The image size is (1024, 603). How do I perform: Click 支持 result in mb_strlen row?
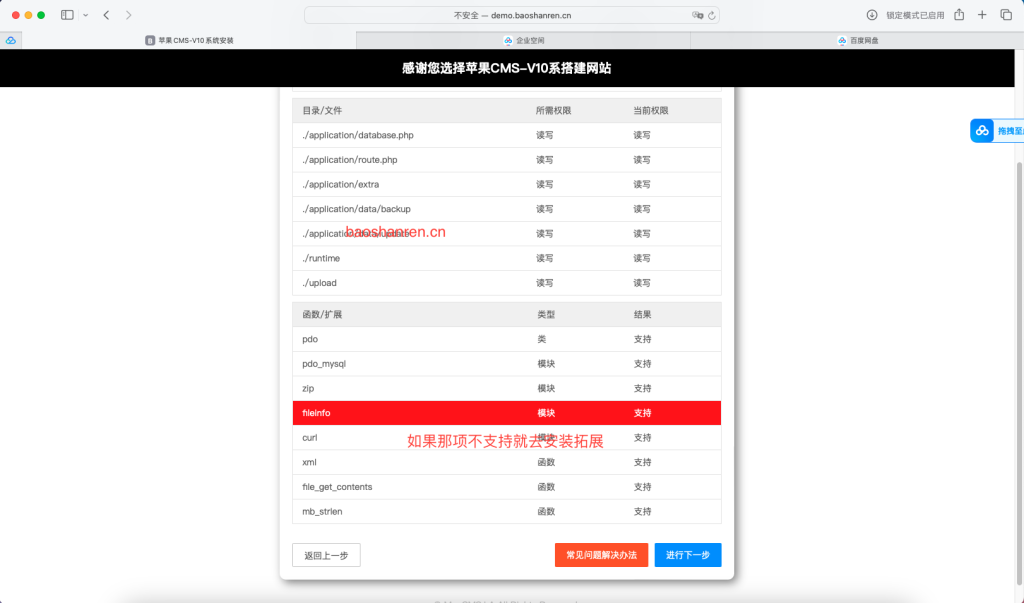[x=643, y=512]
